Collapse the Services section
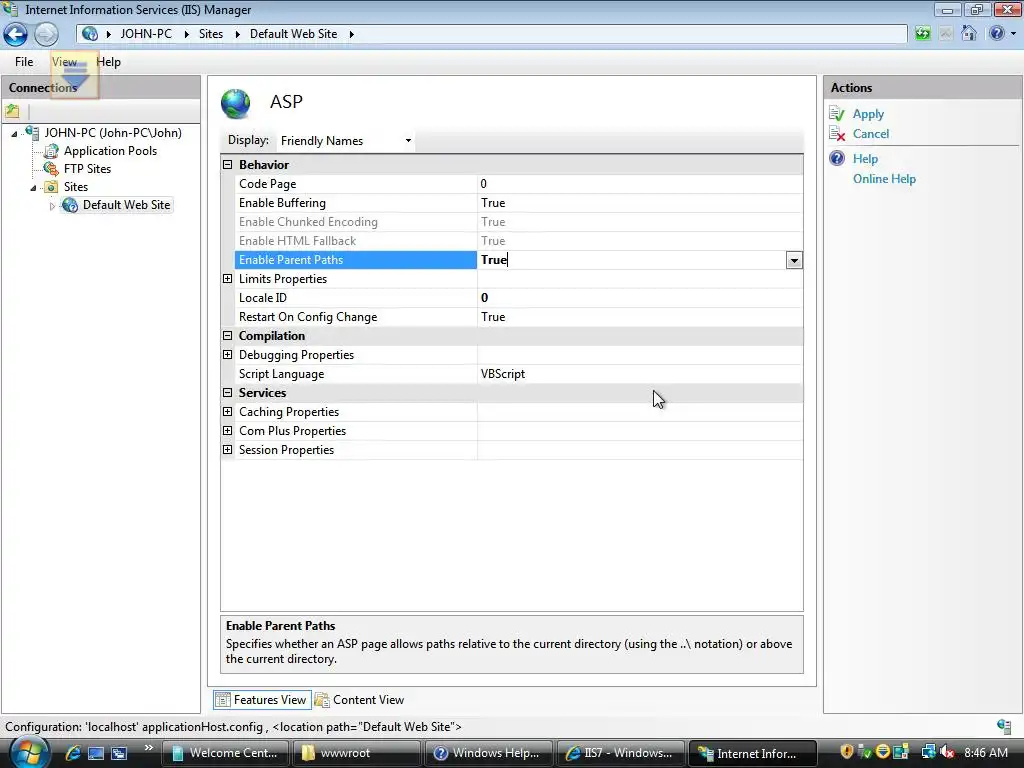1024x768 pixels. (227, 392)
